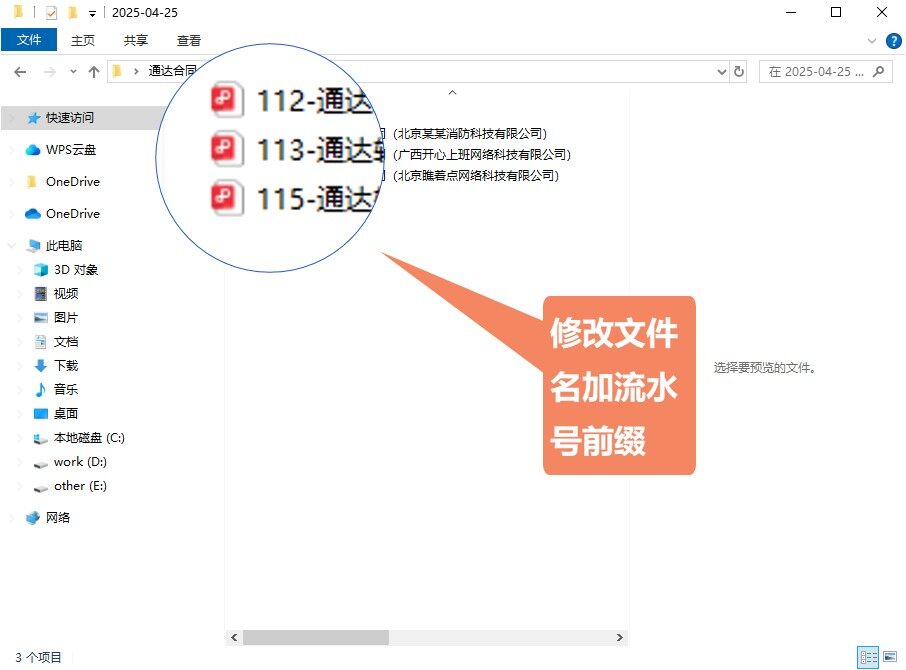This screenshot has width=906, height=670.
Task: Open WPS云盘 in navigation pane
Action: [x=70, y=150]
